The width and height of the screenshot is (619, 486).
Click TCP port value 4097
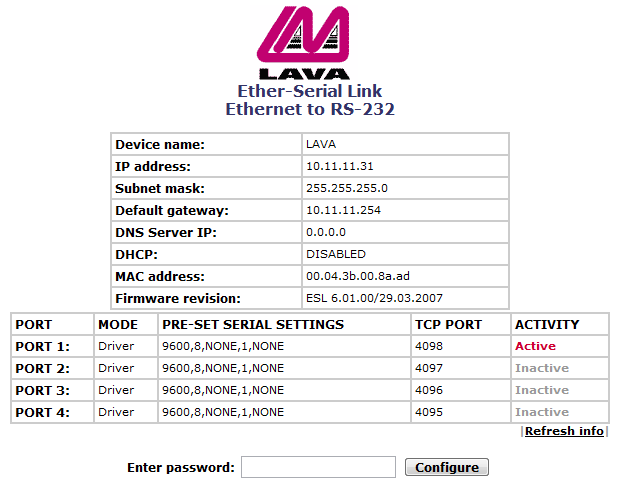429,368
